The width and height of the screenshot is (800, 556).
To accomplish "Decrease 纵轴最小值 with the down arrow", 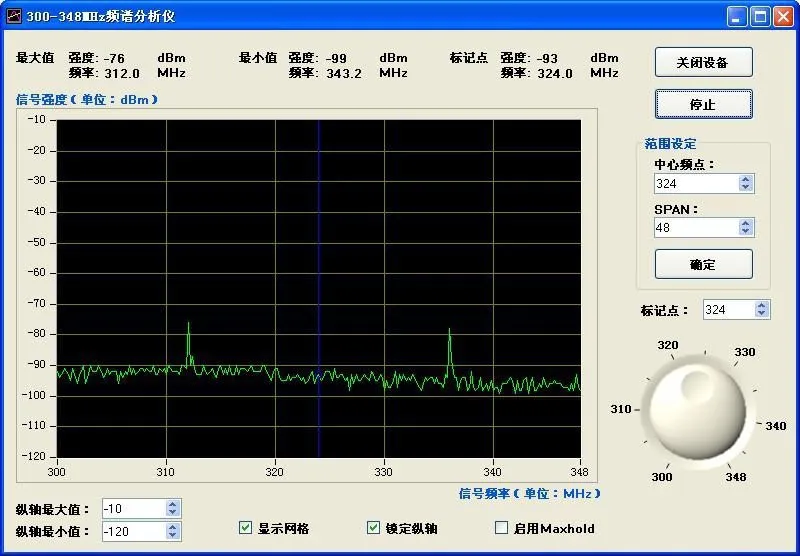I will tap(172, 536).
